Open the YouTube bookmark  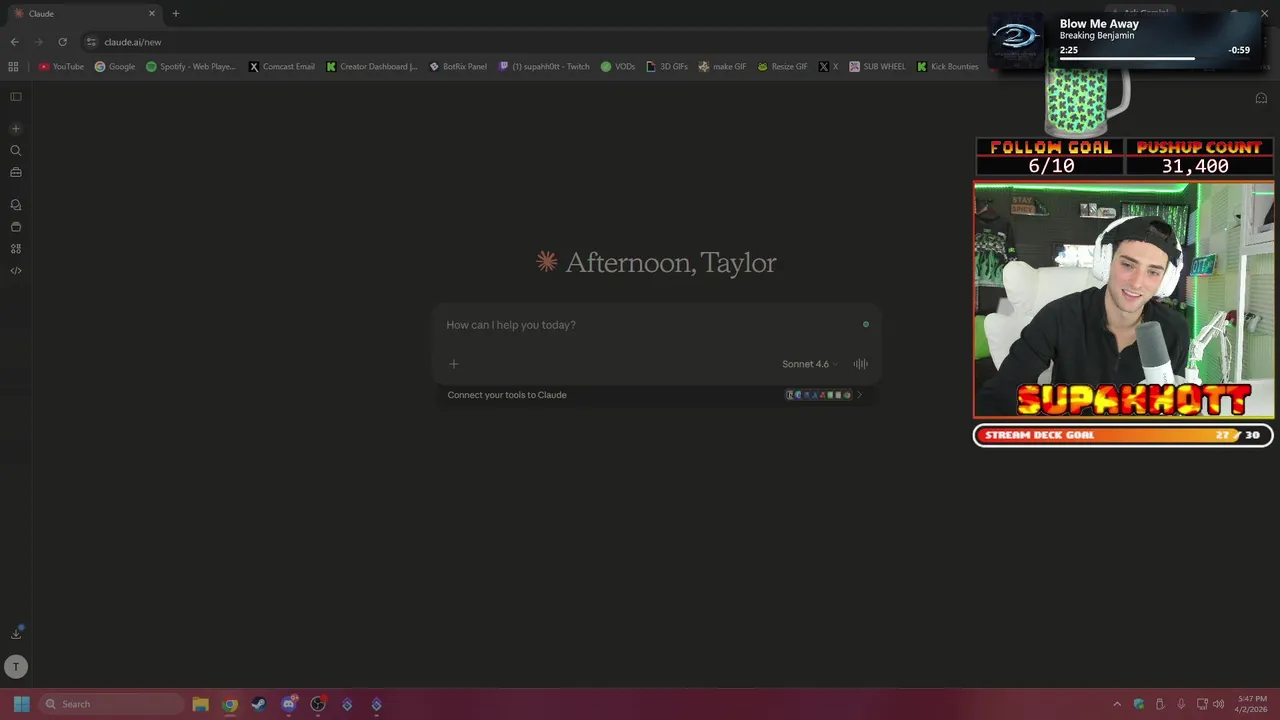click(x=61, y=67)
